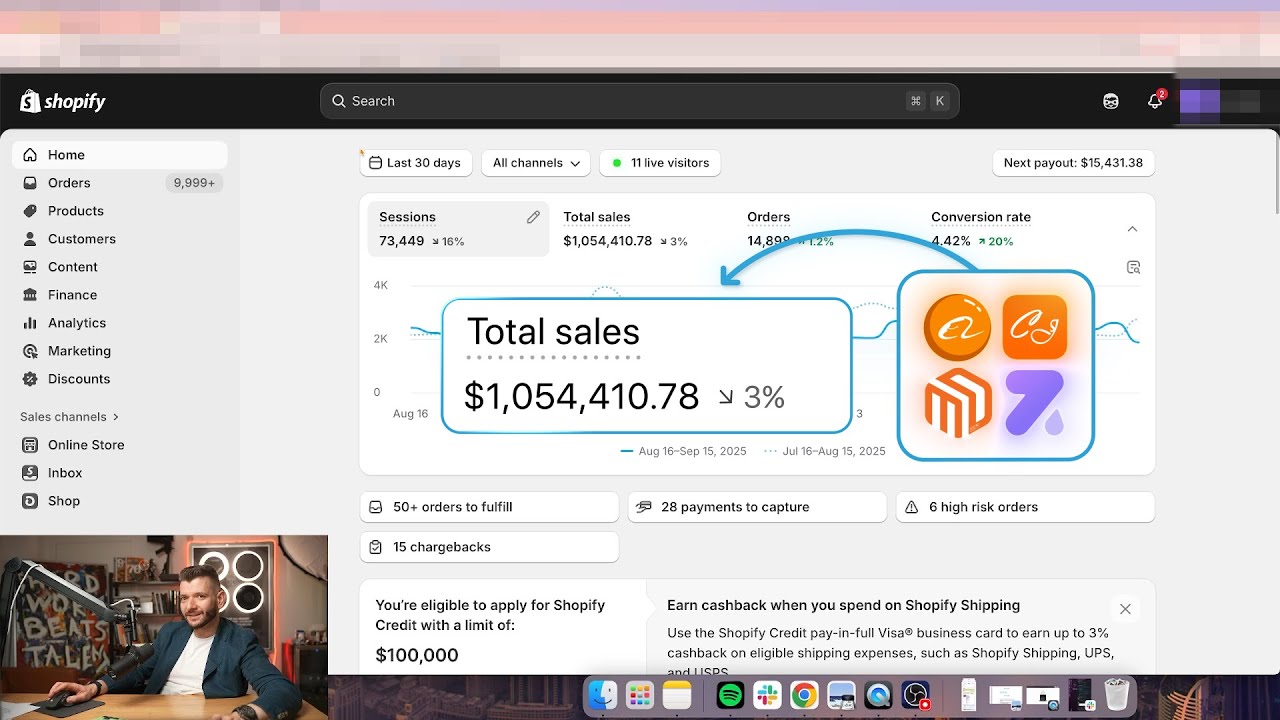Open Analytics in sidebar

pyautogui.click(x=120, y=323)
